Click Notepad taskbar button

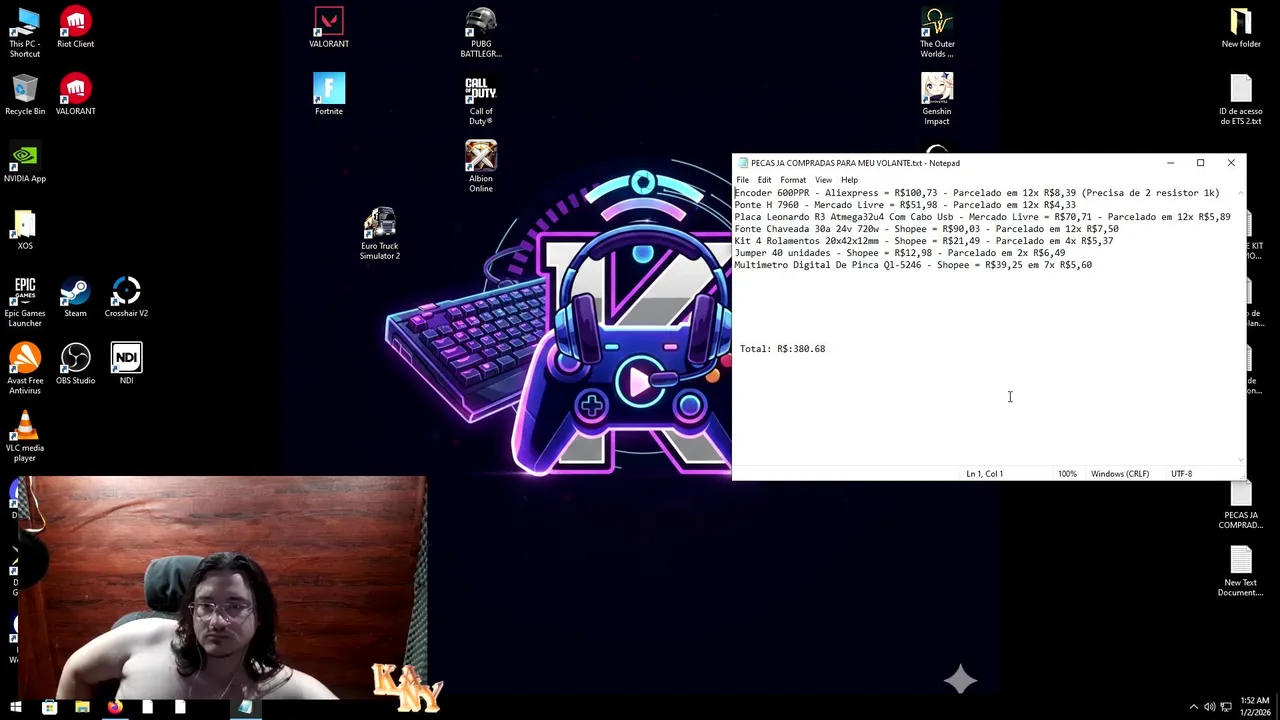tap(245, 708)
